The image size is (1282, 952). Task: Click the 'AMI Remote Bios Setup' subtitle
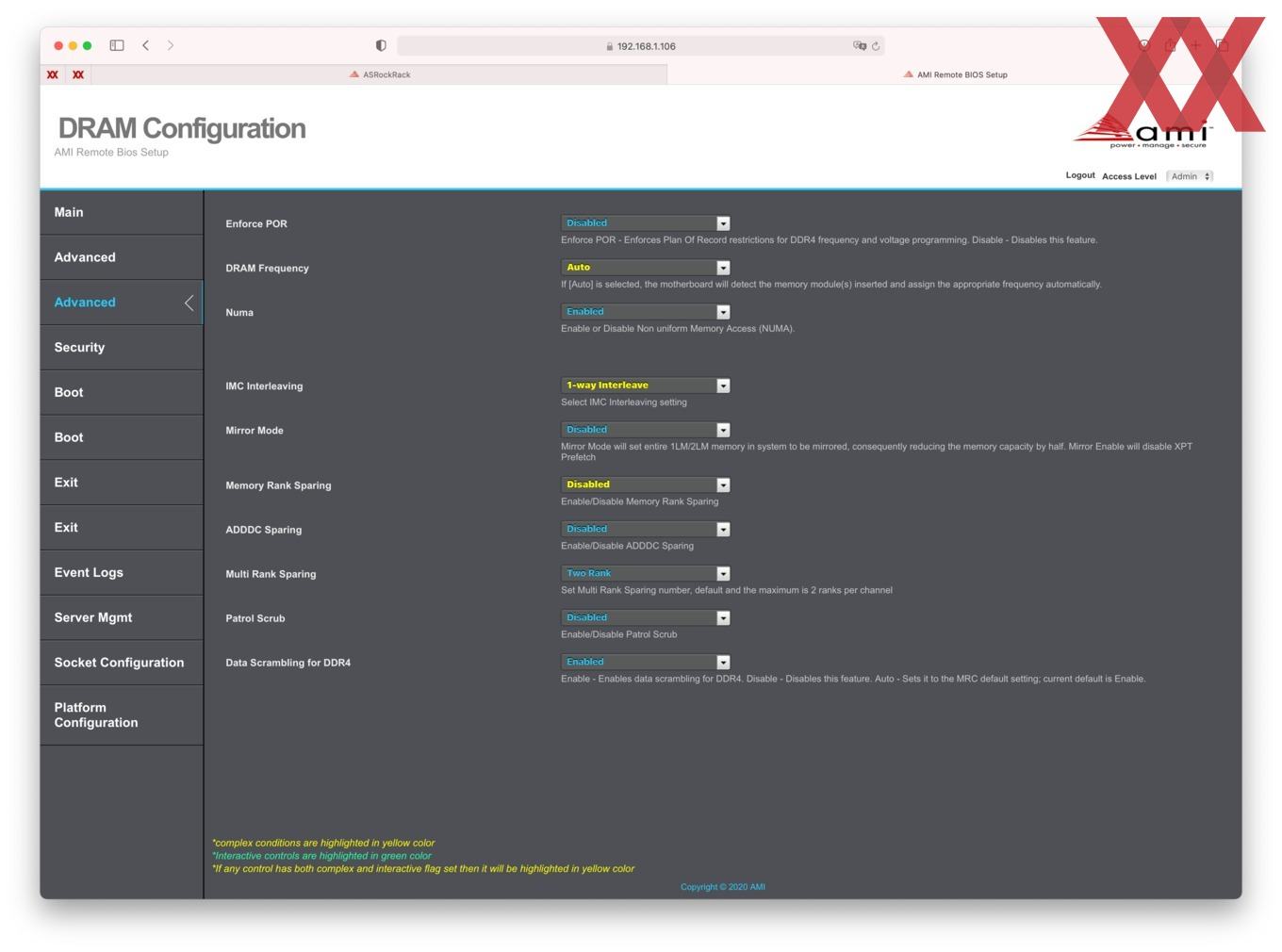pyautogui.click(x=111, y=153)
